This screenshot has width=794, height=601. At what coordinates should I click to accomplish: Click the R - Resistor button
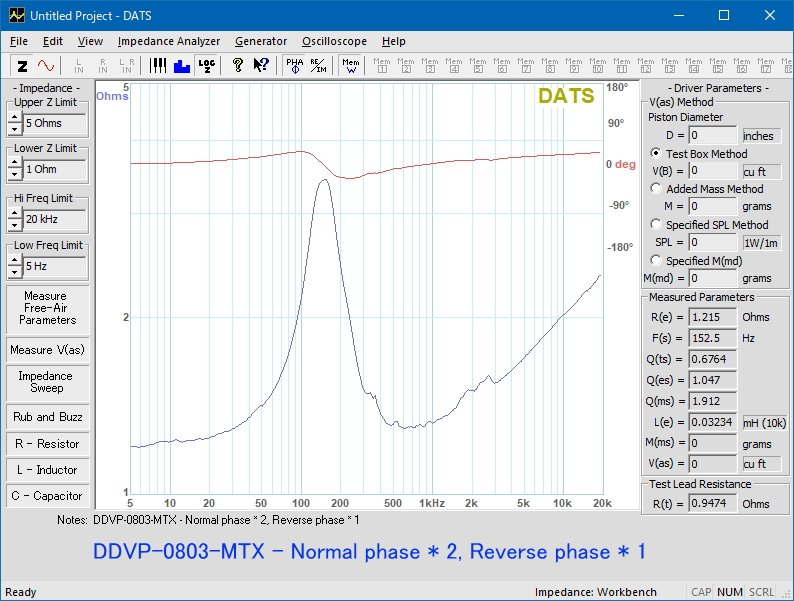click(x=48, y=444)
